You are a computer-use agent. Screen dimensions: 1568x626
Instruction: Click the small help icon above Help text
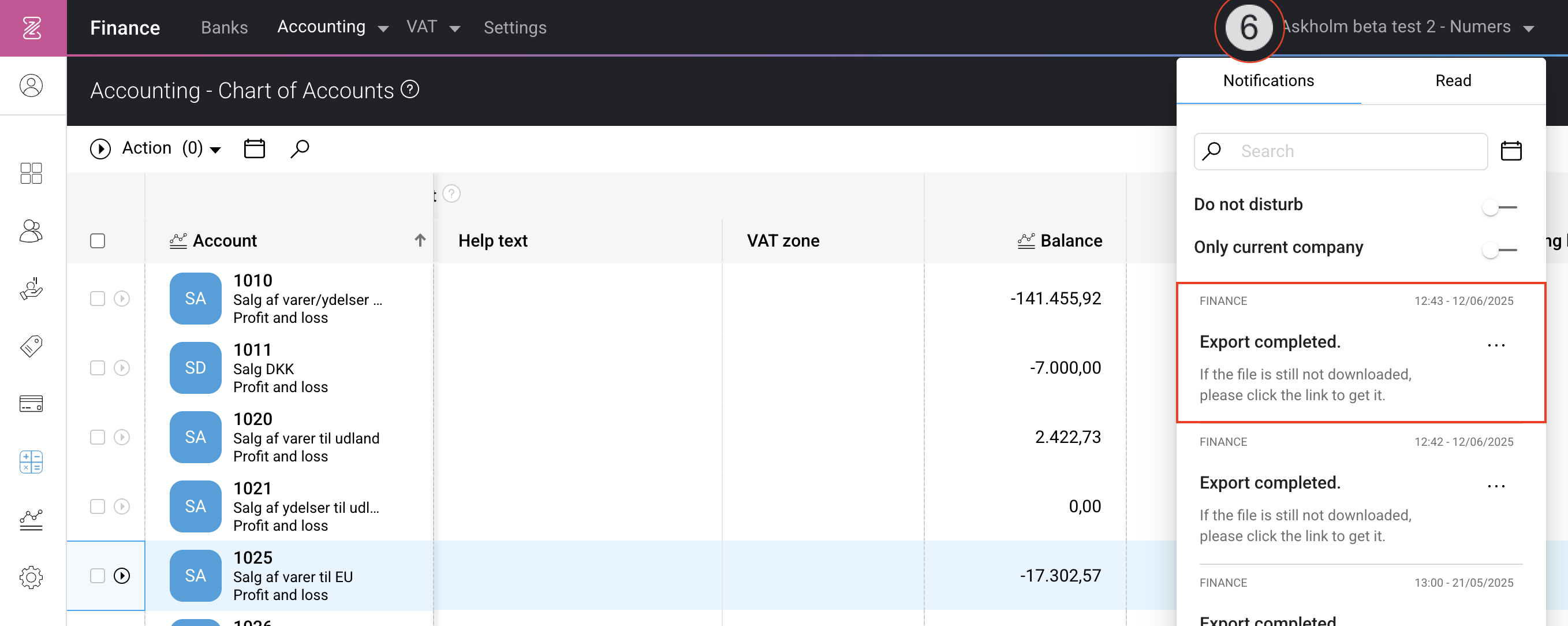(x=451, y=193)
